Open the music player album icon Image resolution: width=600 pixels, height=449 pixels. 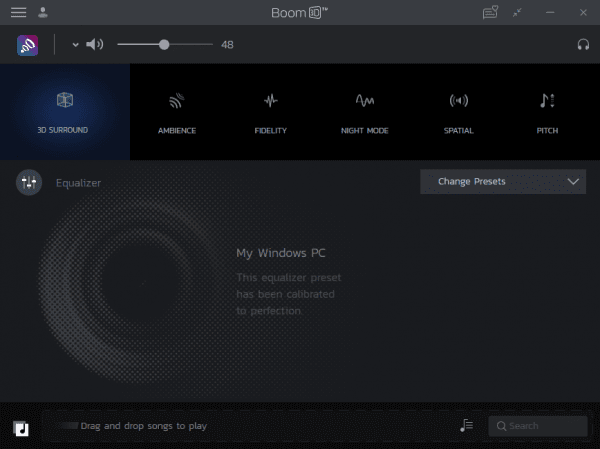coord(21,428)
